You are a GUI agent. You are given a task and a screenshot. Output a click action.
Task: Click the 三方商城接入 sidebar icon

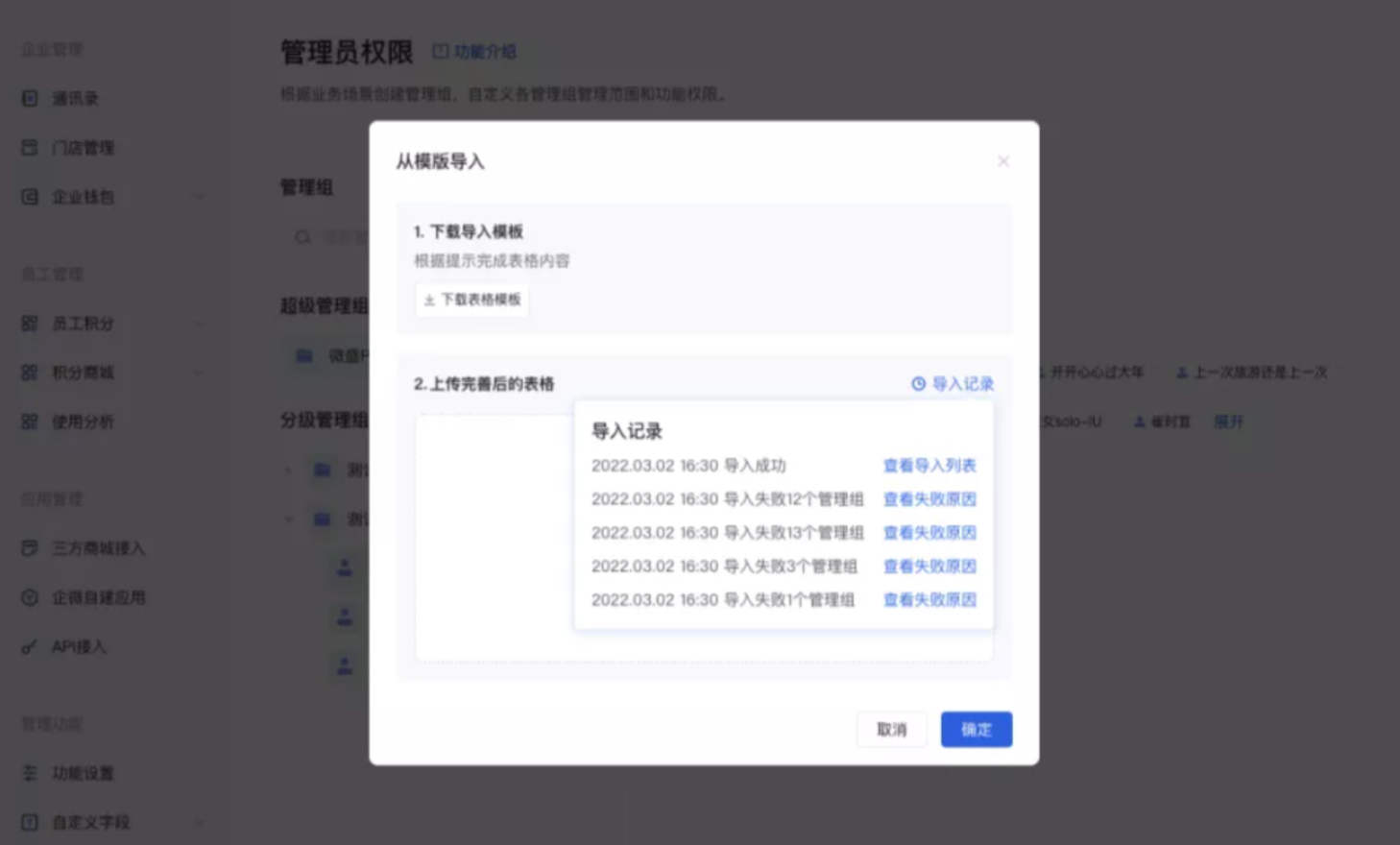30,547
